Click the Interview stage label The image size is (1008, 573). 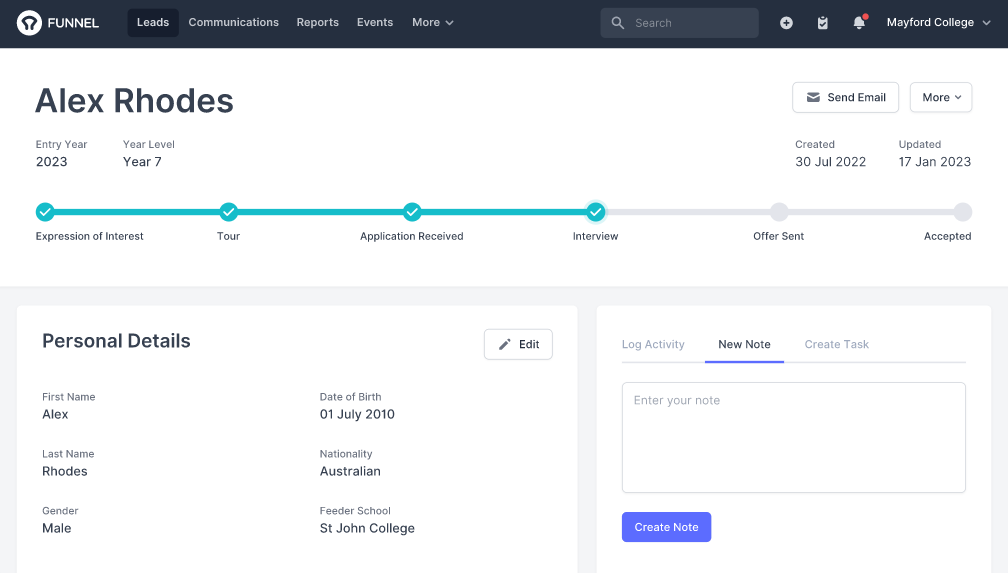pos(595,236)
